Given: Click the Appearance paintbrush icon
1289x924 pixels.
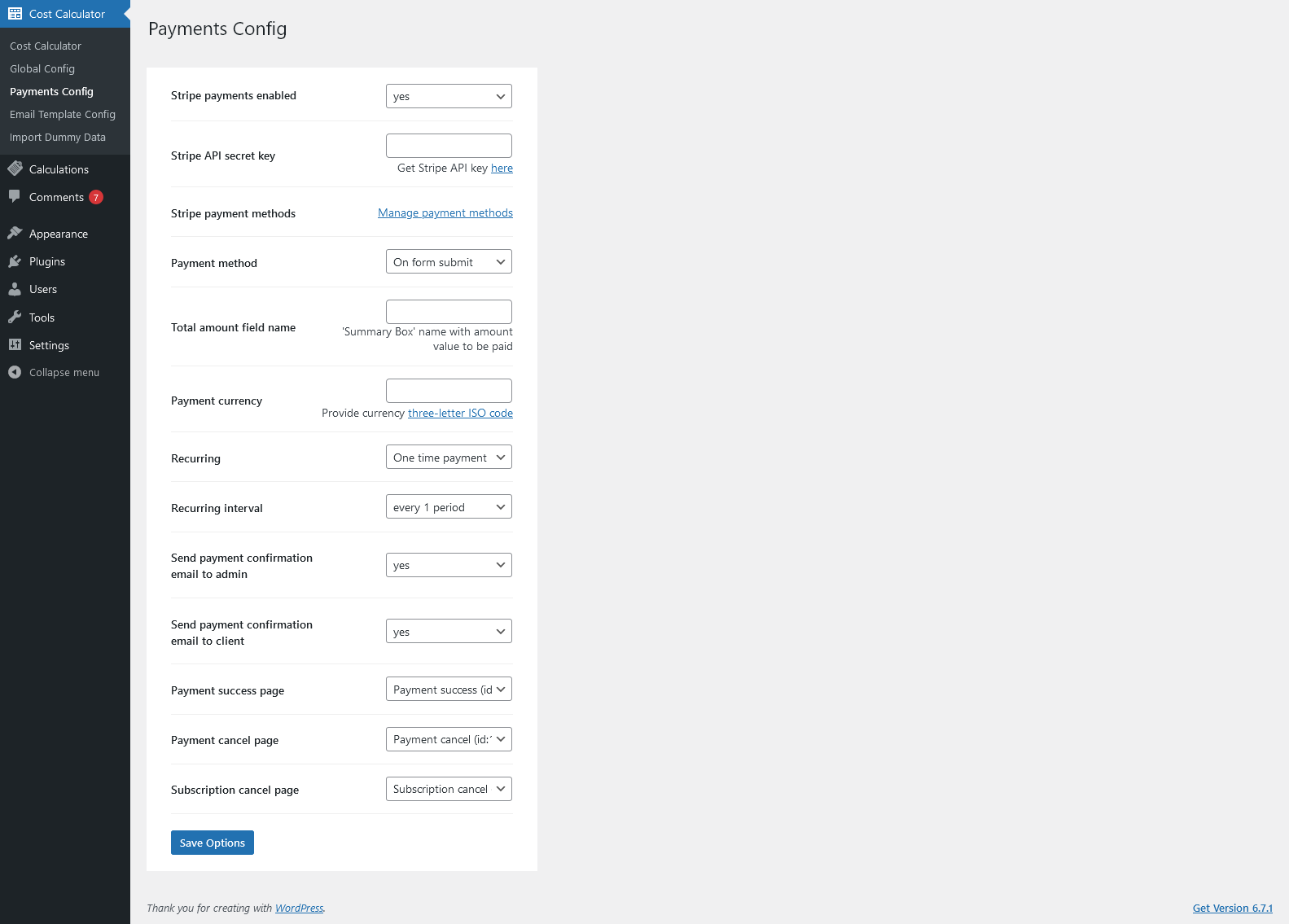Looking at the screenshot, I should (15, 234).
